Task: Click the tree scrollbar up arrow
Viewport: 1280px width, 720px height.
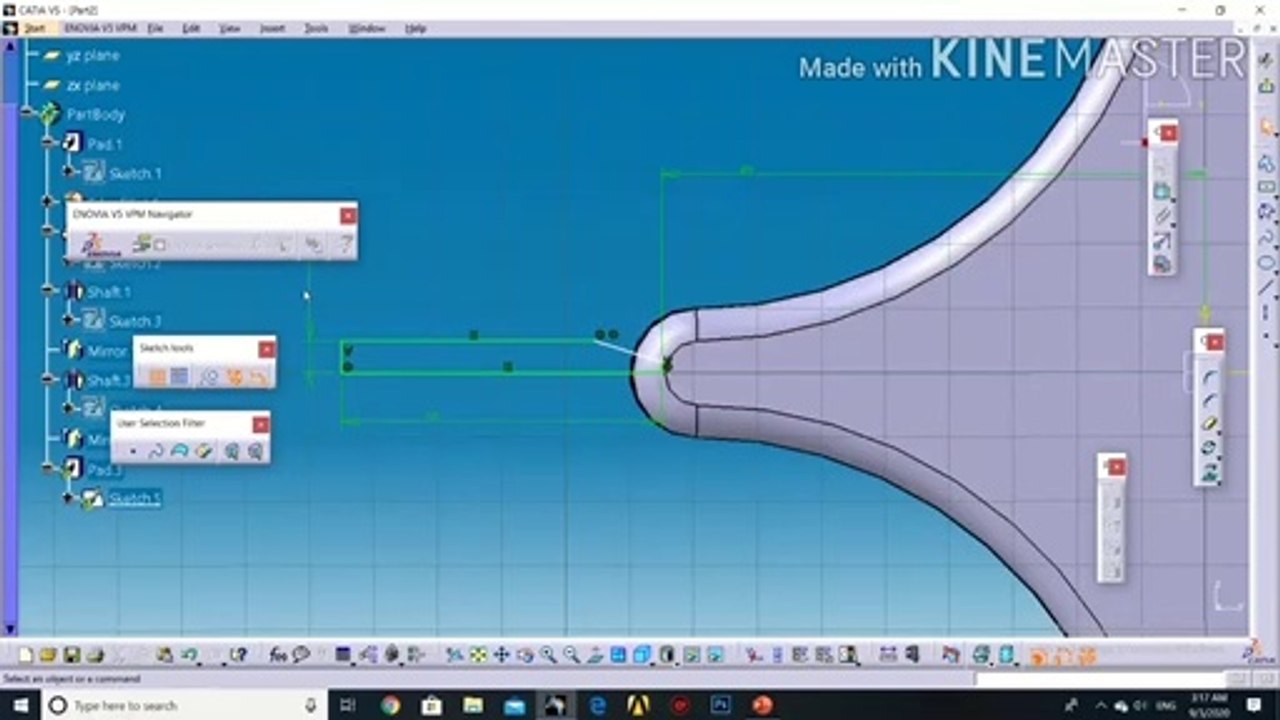Action: tap(11, 47)
